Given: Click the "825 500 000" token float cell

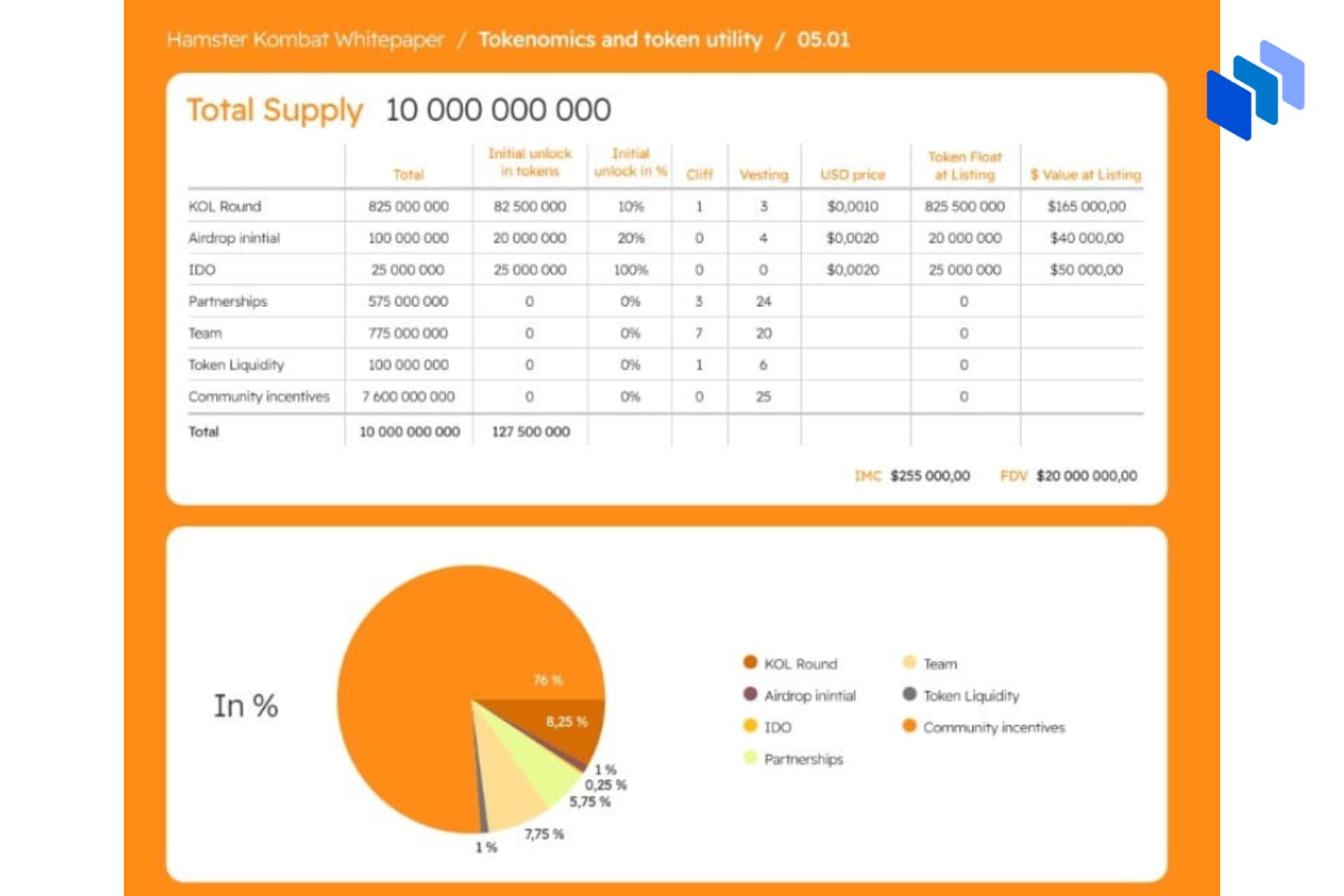Looking at the screenshot, I should pos(964,206).
